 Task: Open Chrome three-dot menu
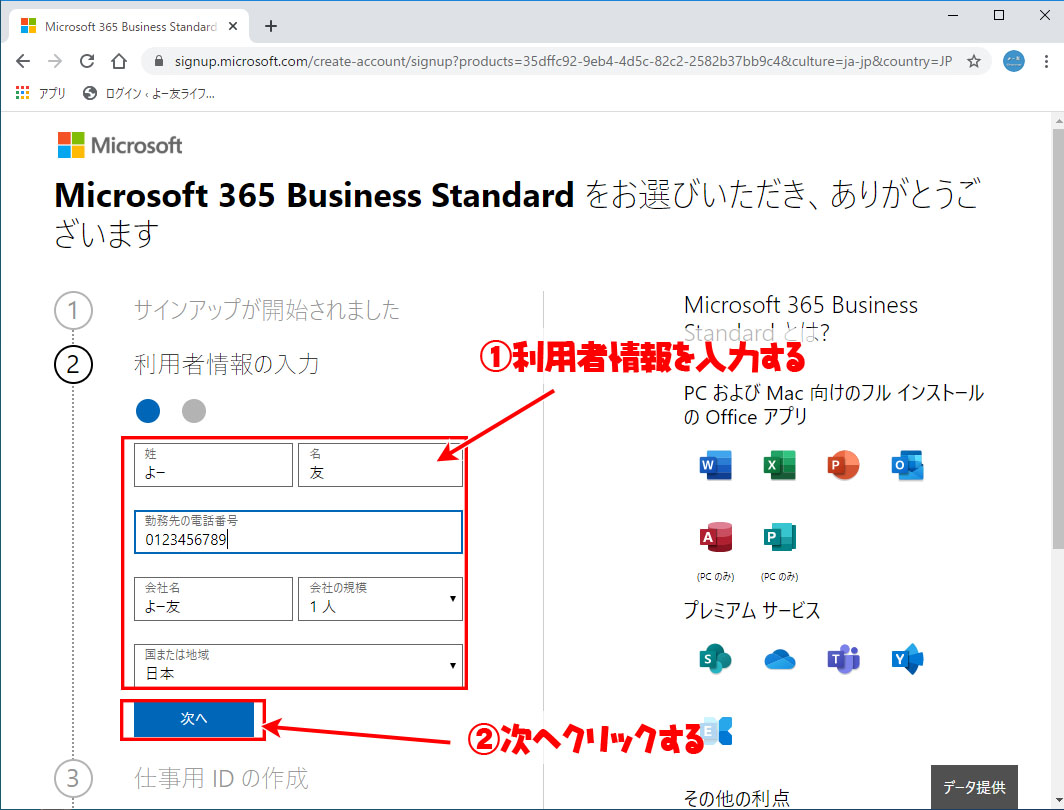click(x=1046, y=61)
